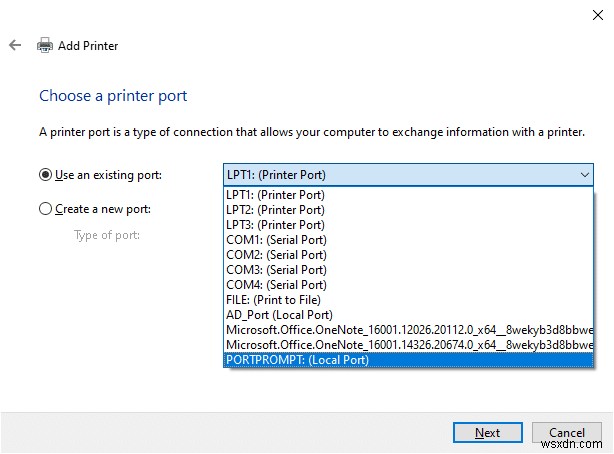Collapse the existing port dropdown arrow
614x454 pixels.
585,175
